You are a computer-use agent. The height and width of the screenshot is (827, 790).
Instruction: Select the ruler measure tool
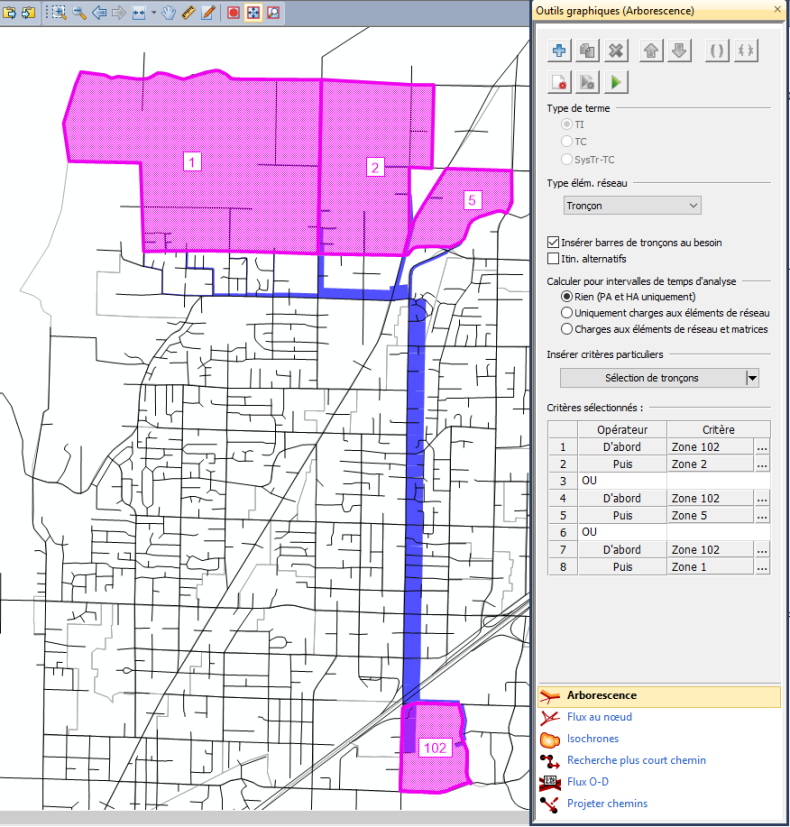click(188, 13)
